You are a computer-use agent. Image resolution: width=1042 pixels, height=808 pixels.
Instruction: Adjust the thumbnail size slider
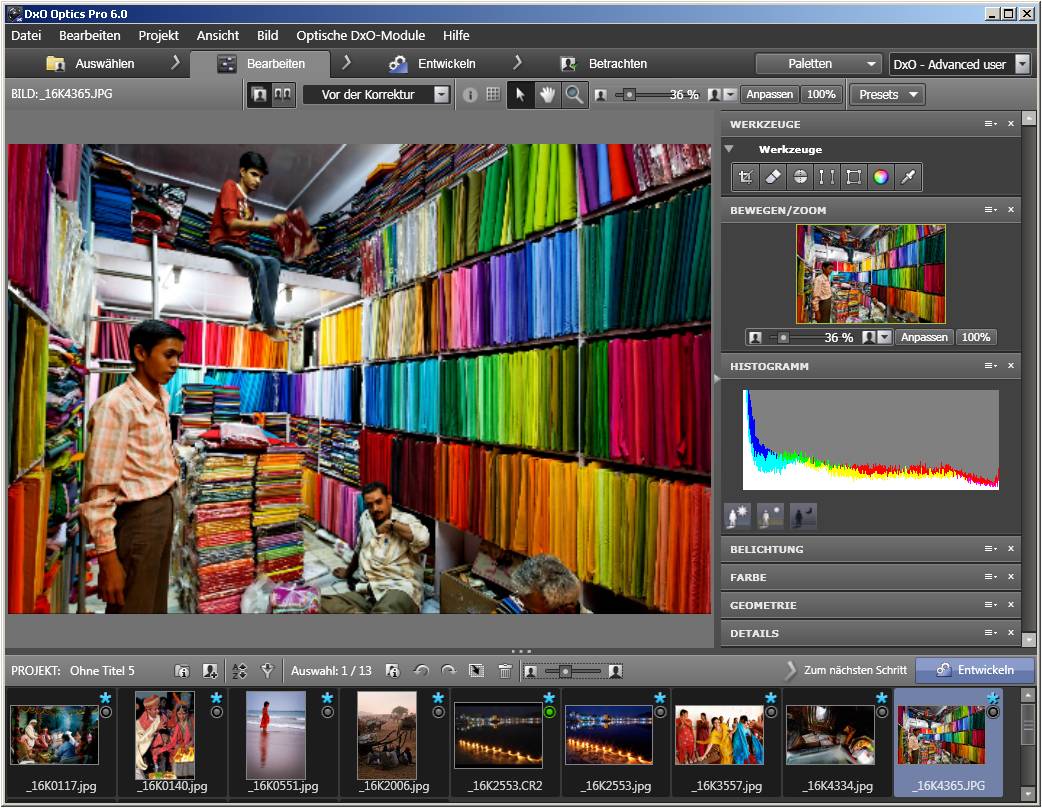tap(565, 670)
